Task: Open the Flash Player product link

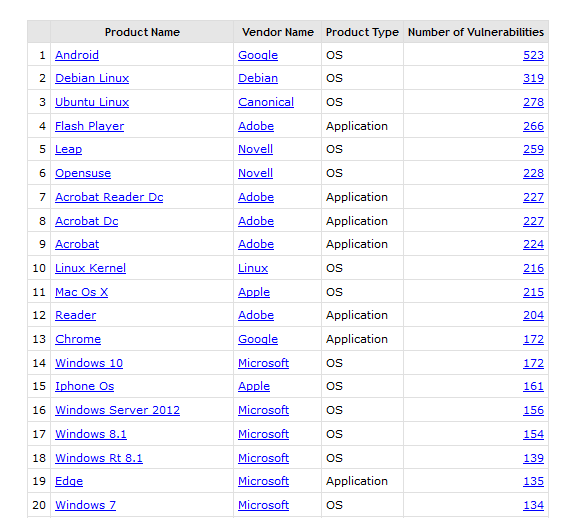Action: (89, 126)
